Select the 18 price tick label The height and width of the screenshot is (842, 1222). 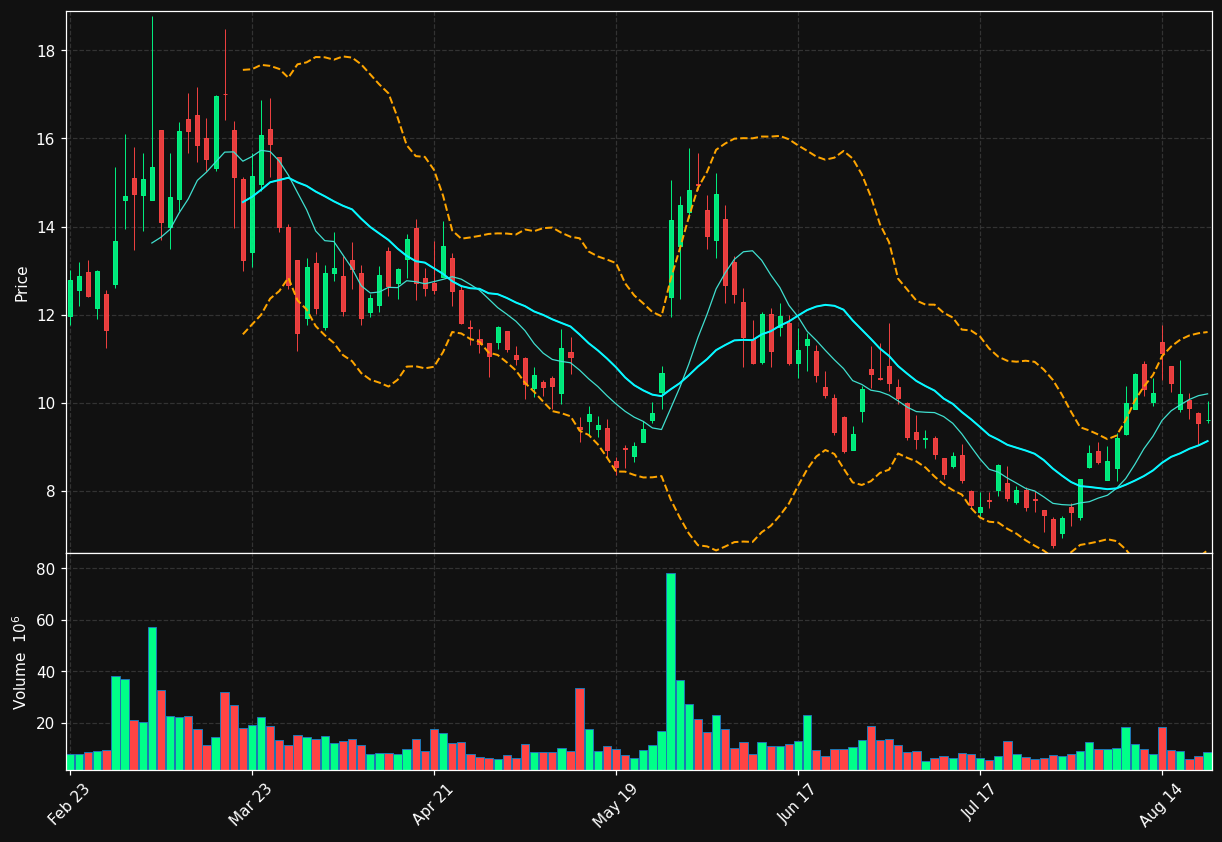point(48,51)
